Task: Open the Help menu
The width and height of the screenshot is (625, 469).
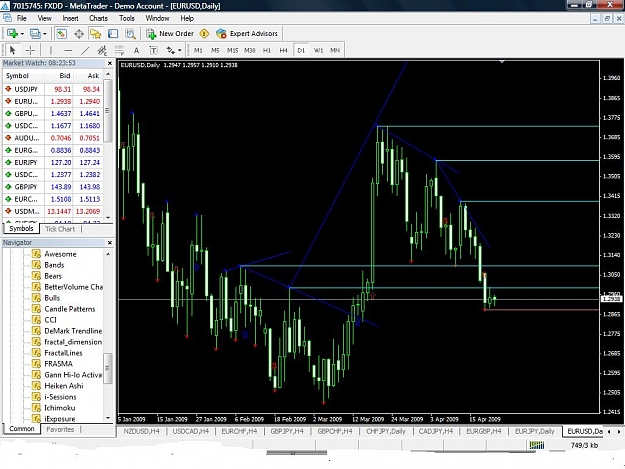Action: coord(187,18)
